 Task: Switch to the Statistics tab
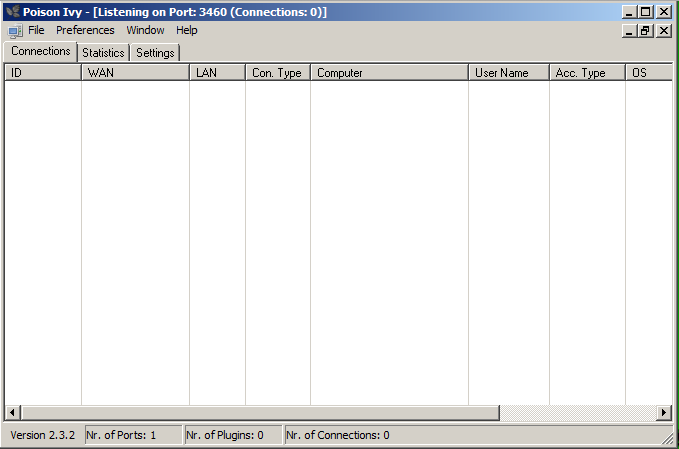103,52
